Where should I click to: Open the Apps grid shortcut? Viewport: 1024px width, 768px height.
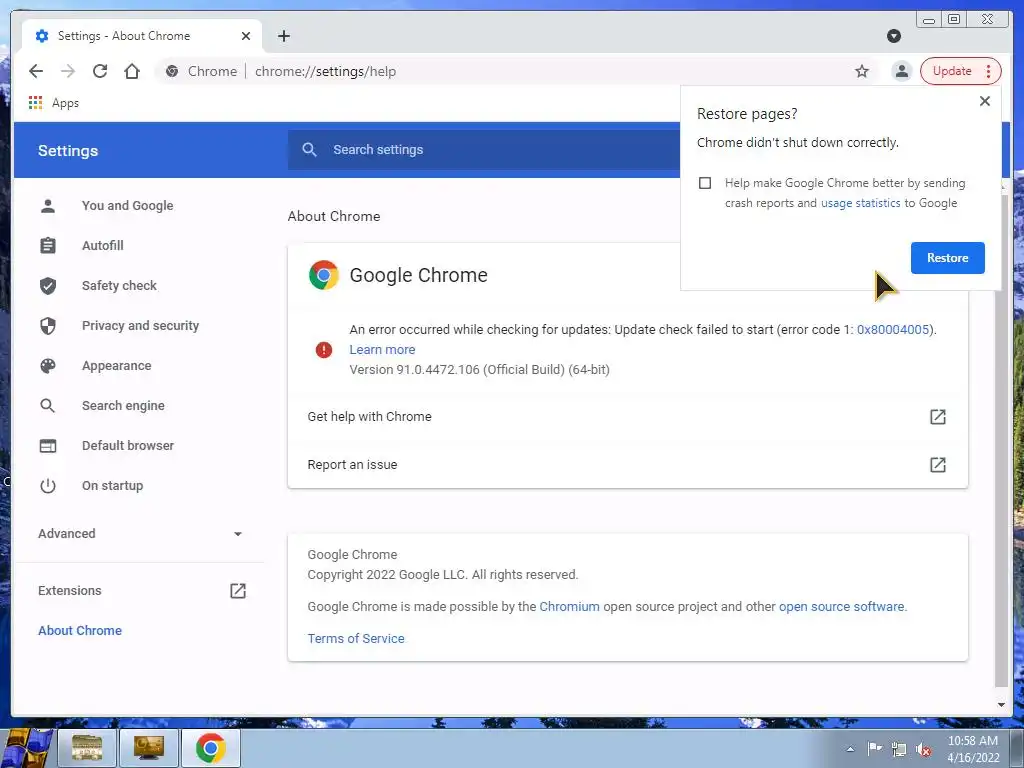click(x=54, y=103)
